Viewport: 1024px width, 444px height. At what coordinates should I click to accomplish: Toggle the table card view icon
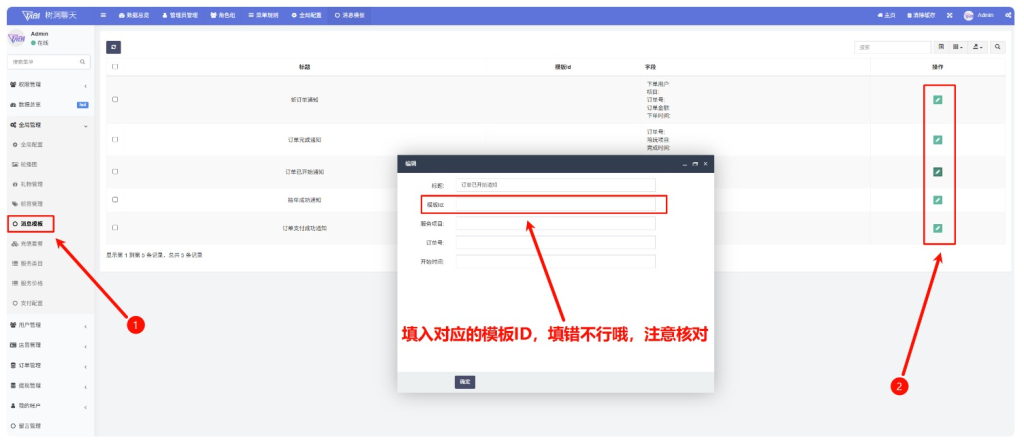pos(941,47)
